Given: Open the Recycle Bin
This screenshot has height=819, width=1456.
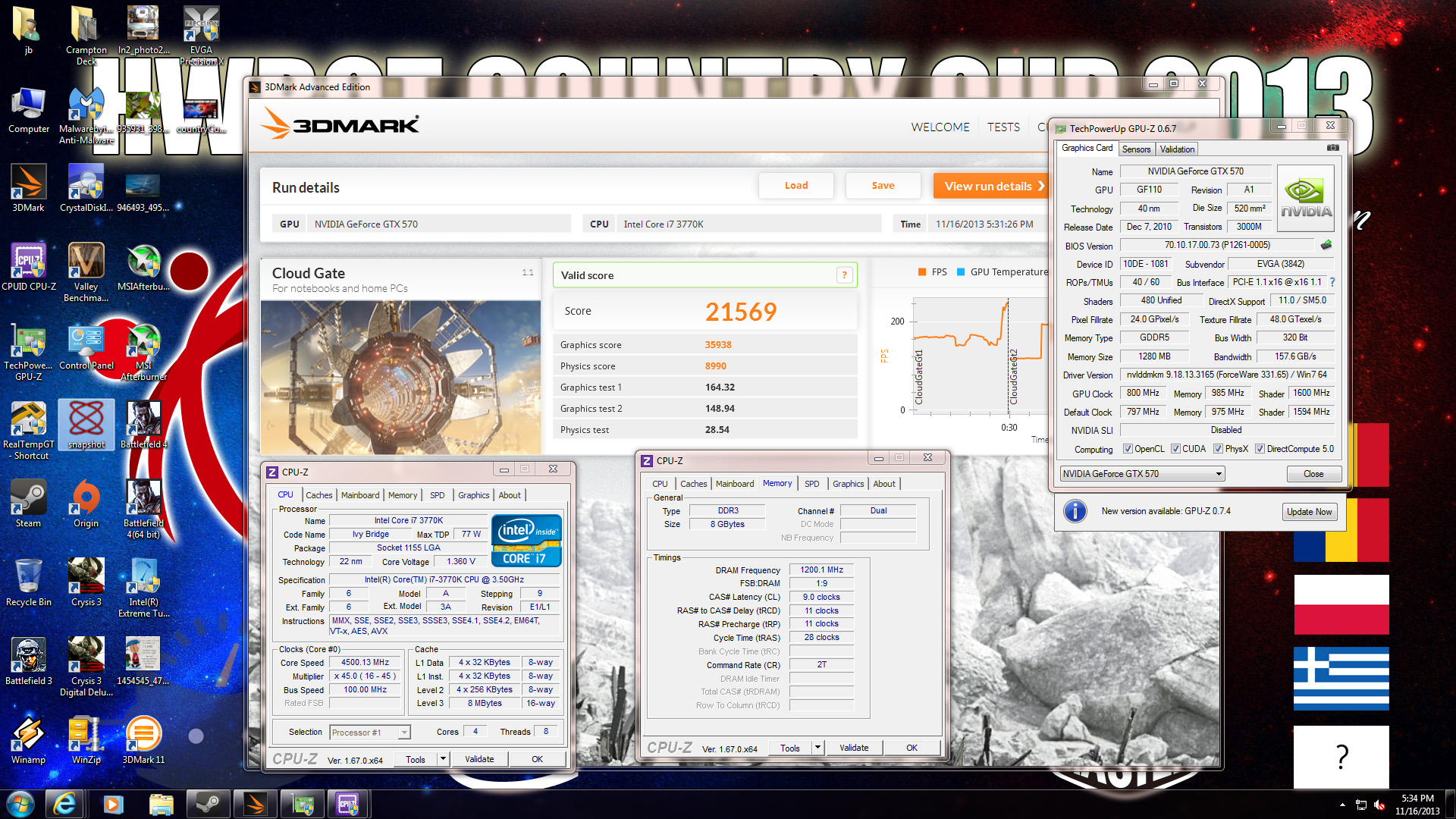Looking at the screenshot, I should (29, 582).
